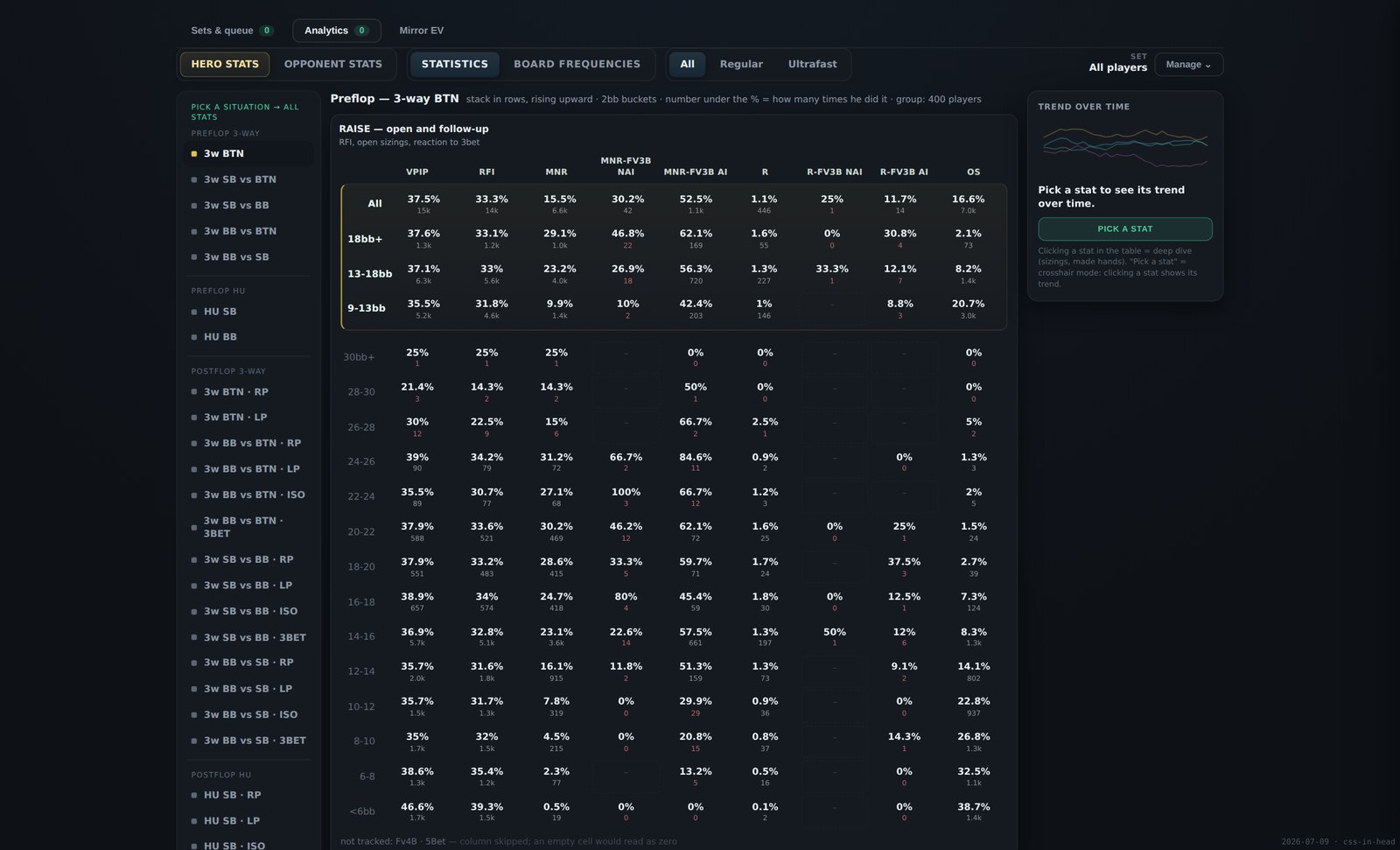Screen dimensions: 1400x850
Task: Select 3w BB vs SB · 3BET
Action: [x=249, y=741]
